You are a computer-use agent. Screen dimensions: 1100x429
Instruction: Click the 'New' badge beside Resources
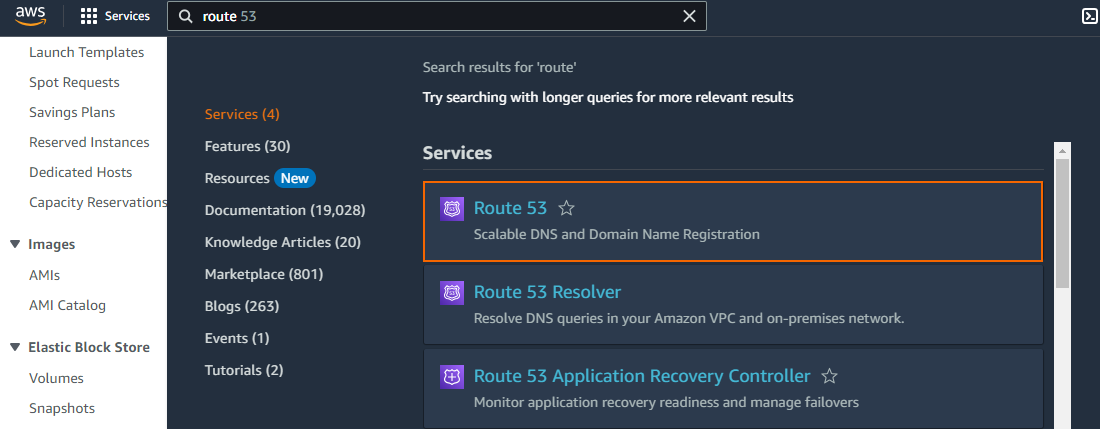(295, 178)
